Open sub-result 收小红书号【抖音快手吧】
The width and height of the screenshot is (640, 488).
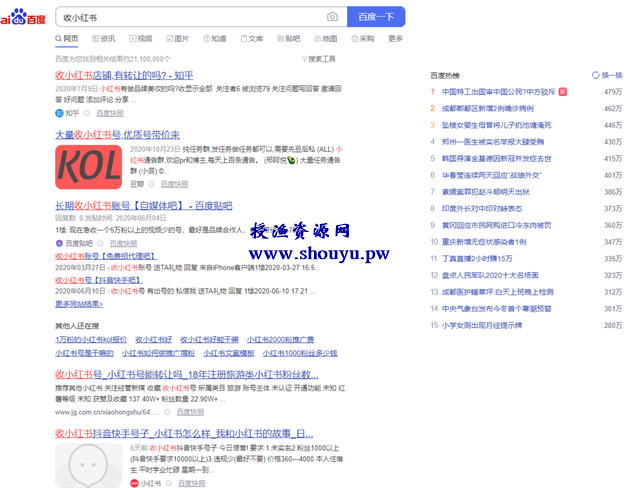point(99,280)
